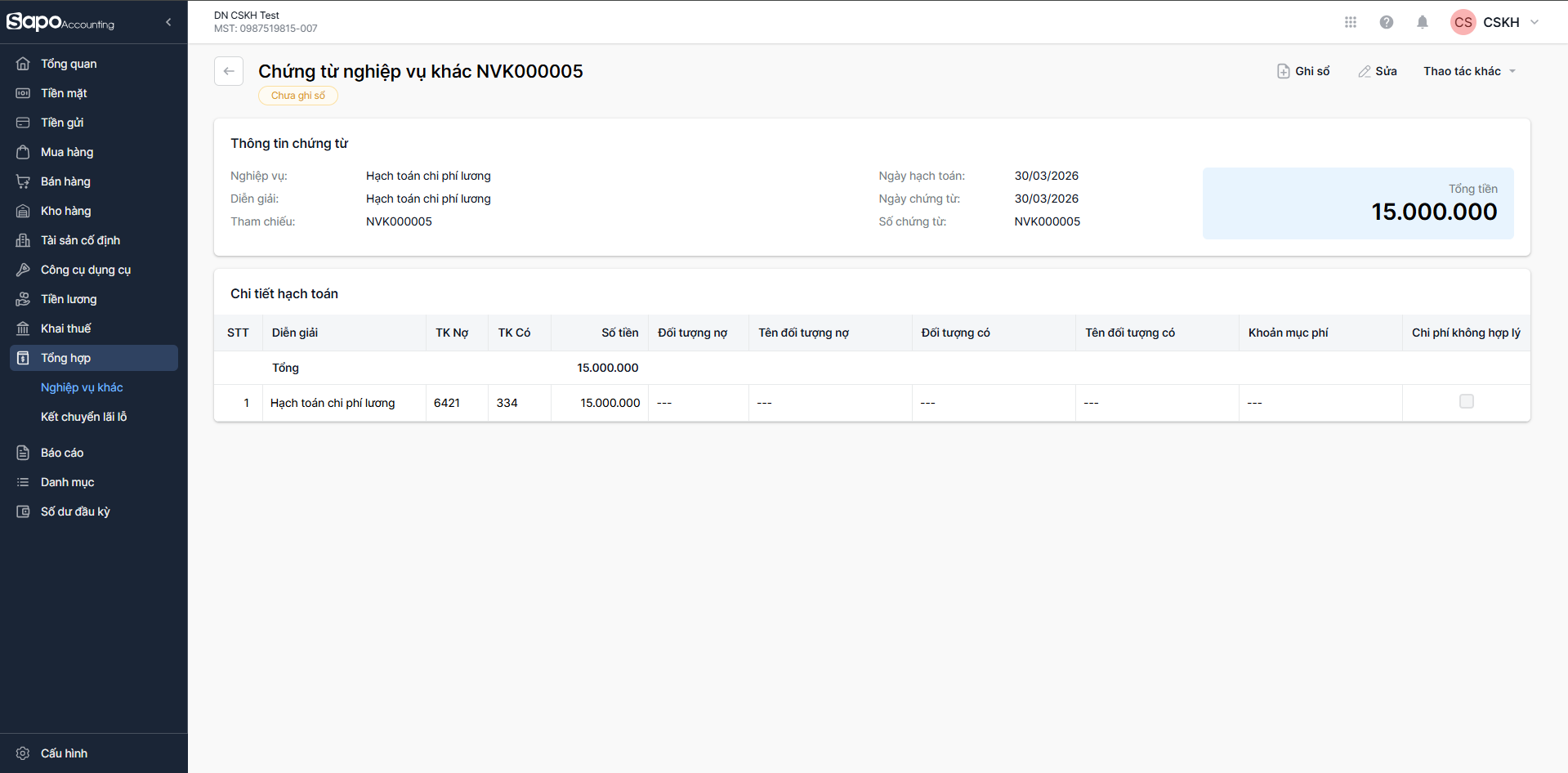Click the Khai thuế bank icon

point(23,328)
